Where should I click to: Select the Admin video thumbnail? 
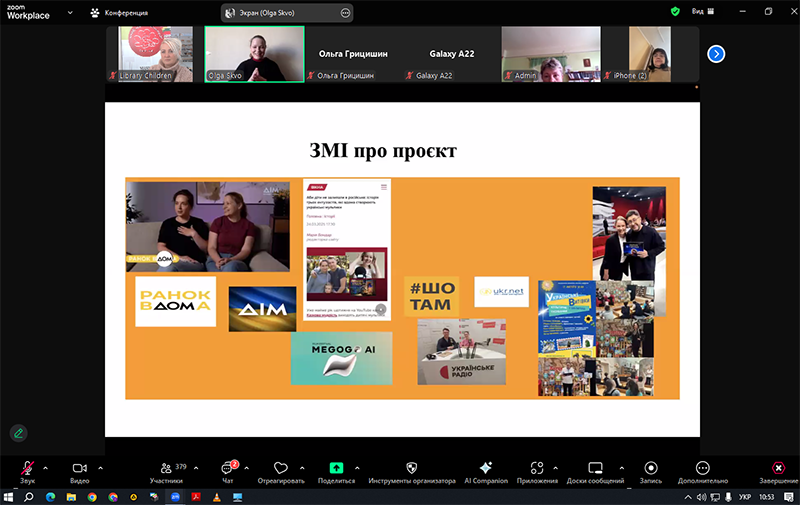pyautogui.click(x=551, y=54)
